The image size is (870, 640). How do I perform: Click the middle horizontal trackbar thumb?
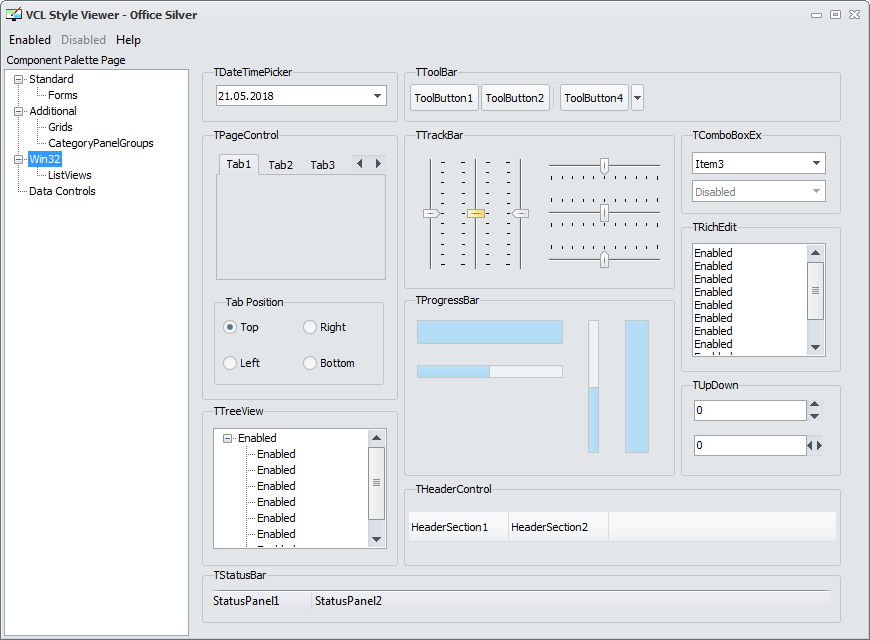604,213
